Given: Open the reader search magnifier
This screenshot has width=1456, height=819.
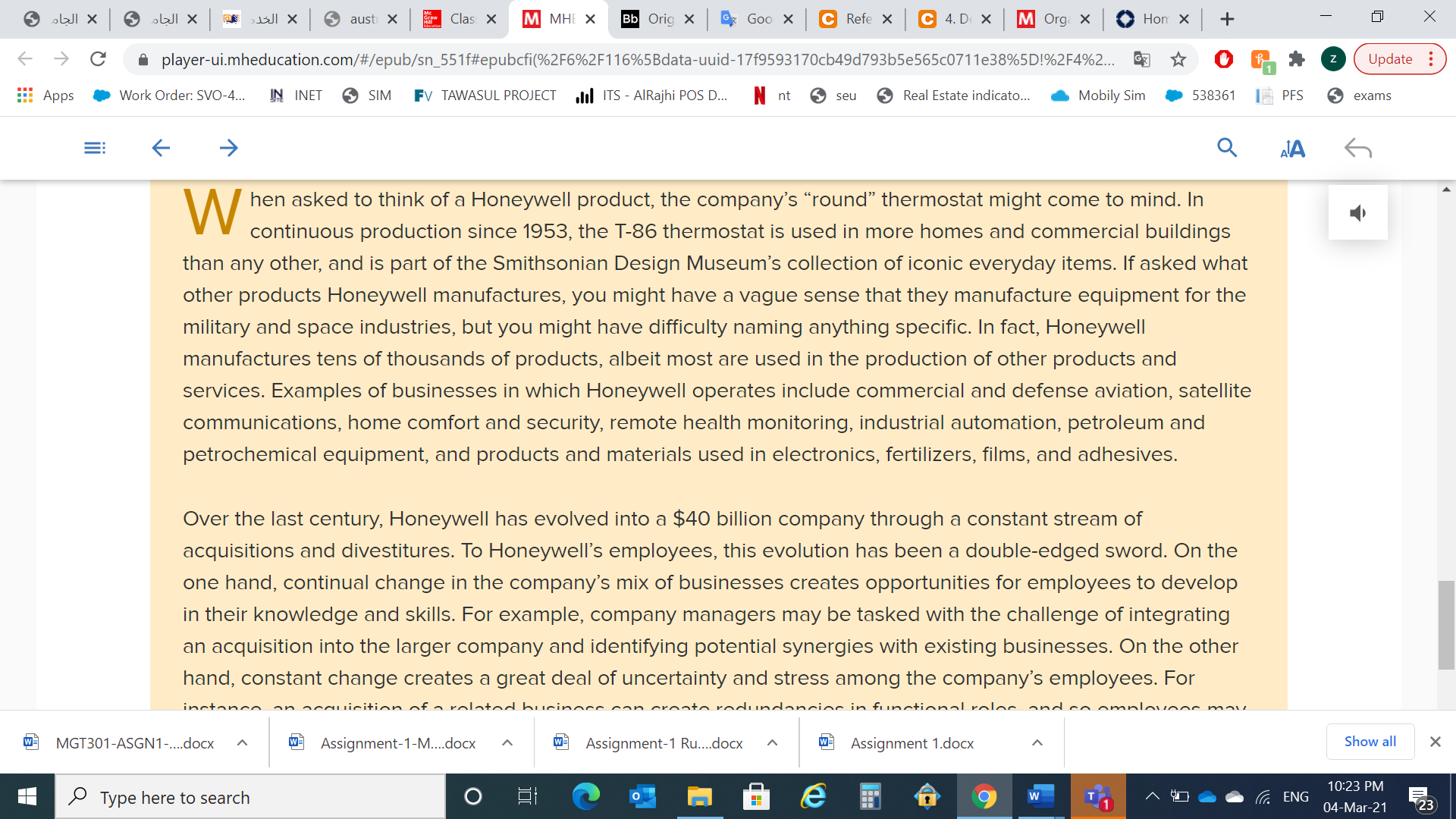Looking at the screenshot, I should [1227, 148].
